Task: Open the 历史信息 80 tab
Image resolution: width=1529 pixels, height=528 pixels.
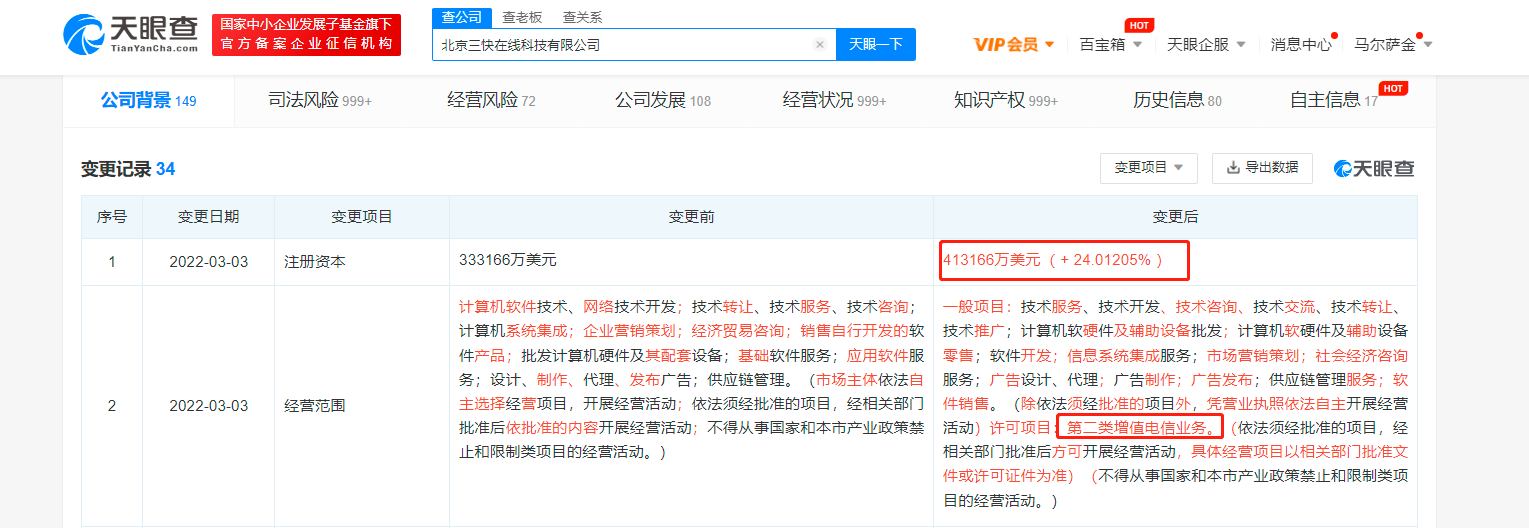Action: pyautogui.click(x=1177, y=100)
